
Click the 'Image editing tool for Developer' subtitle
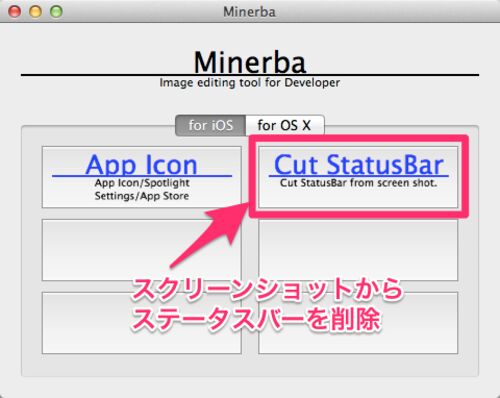pyautogui.click(x=250, y=83)
